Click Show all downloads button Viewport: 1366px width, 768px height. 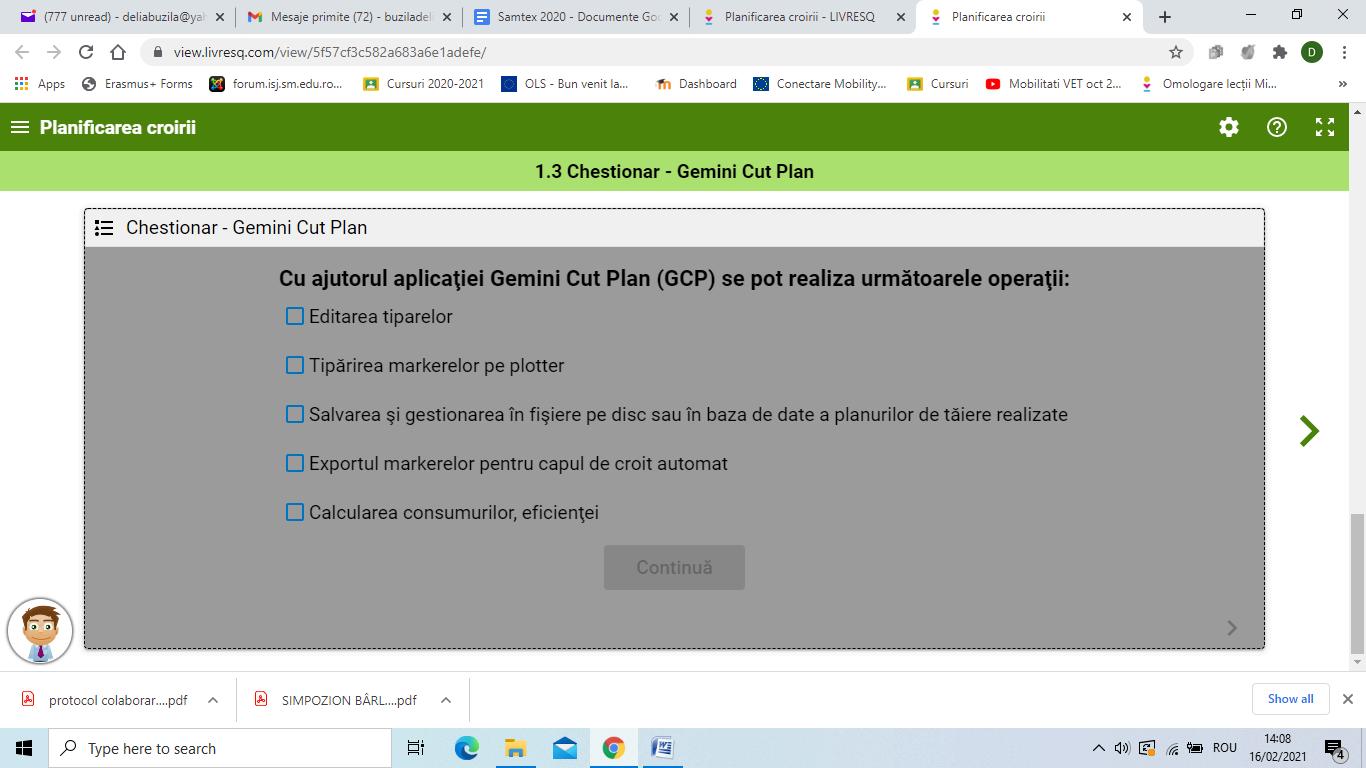coord(1290,699)
